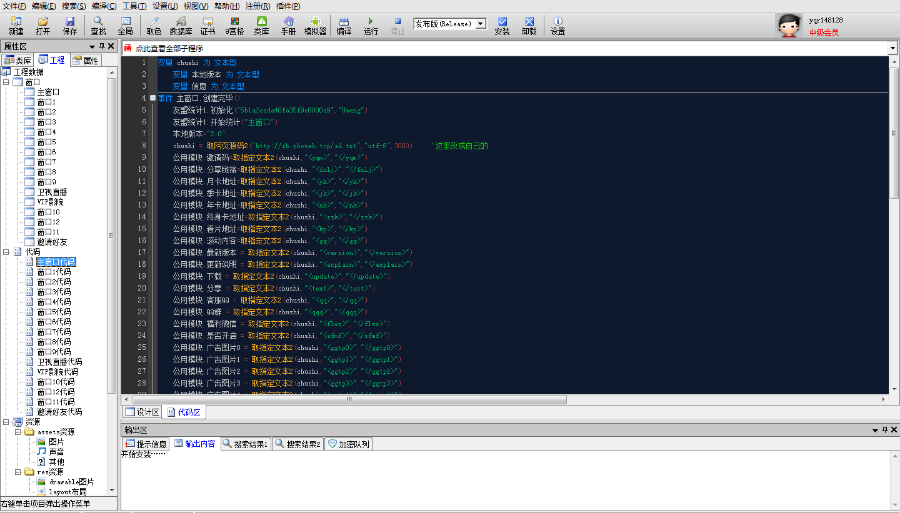The height and width of the screenshot is (513, 900).
Task: Open the 输出区 panel dropdown arrow
Action: click(x=875, y=430)
